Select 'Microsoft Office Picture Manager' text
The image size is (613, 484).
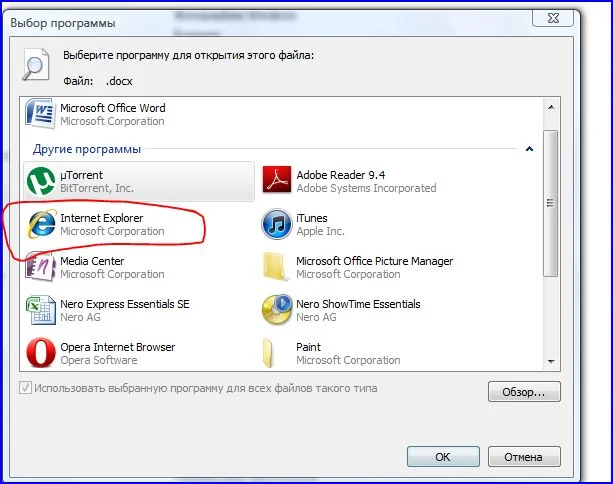[x=375, y=261]
